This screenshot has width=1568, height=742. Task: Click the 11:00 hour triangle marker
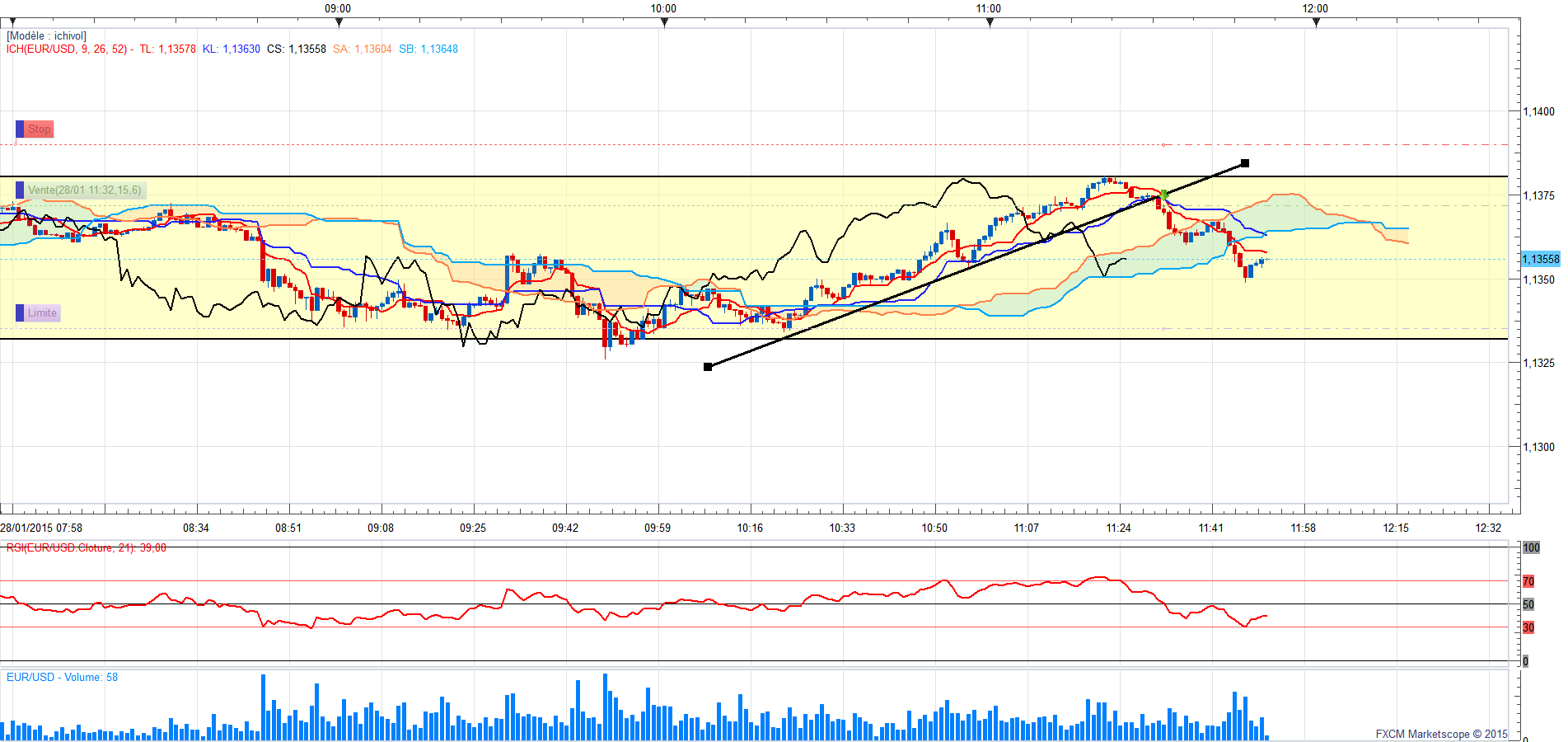click(x=990, y=22)
